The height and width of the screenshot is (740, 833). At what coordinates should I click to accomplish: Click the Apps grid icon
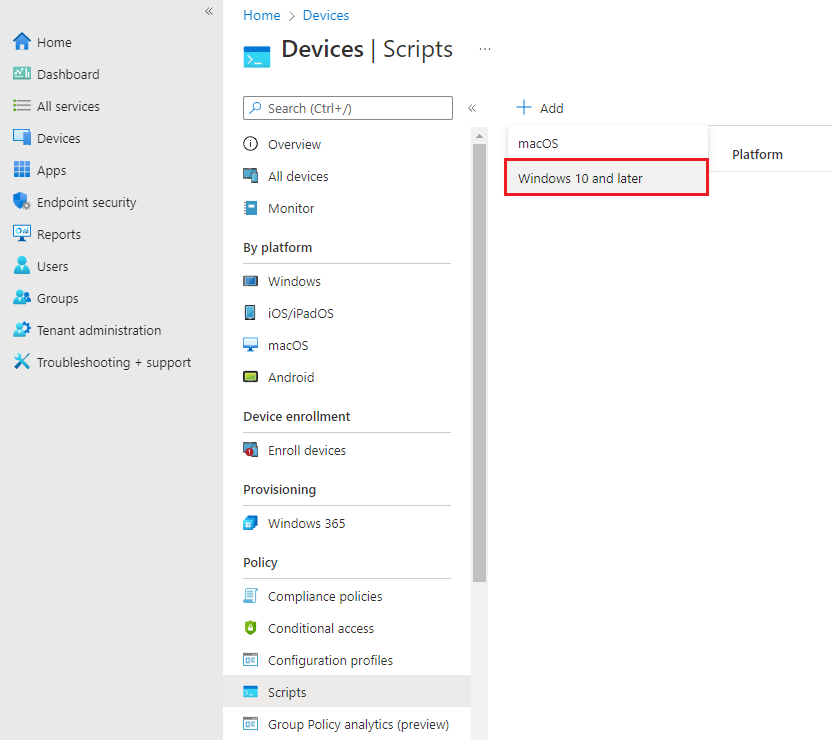point(22,169)
